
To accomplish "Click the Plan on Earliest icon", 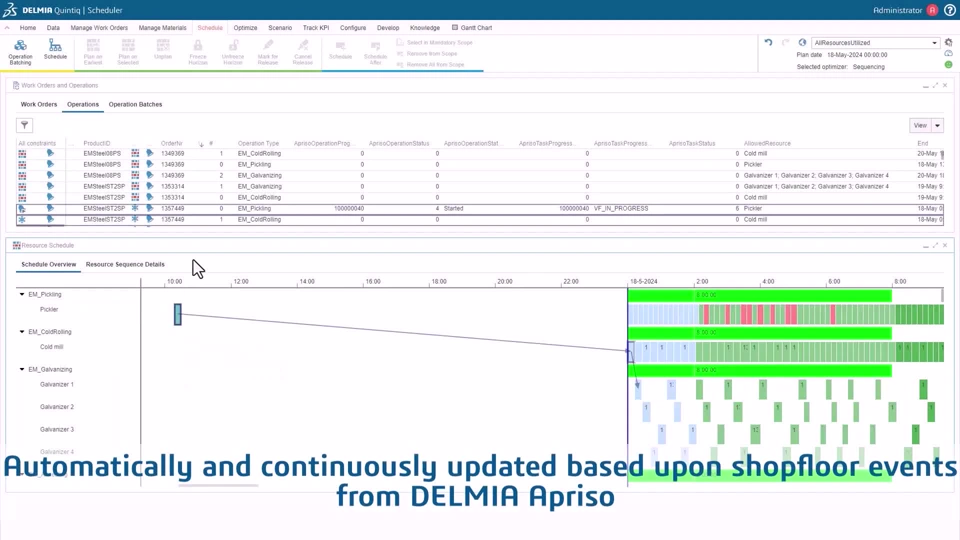I will point(93,51).
